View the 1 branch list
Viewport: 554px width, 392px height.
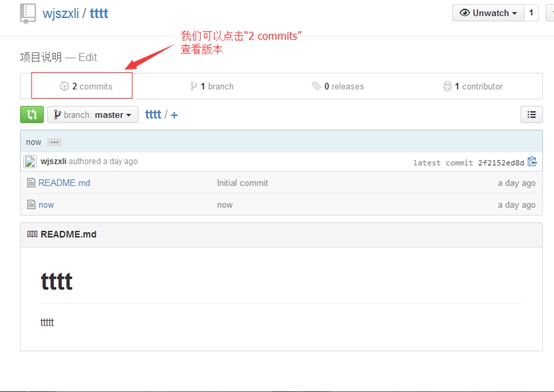coord(212,86)
